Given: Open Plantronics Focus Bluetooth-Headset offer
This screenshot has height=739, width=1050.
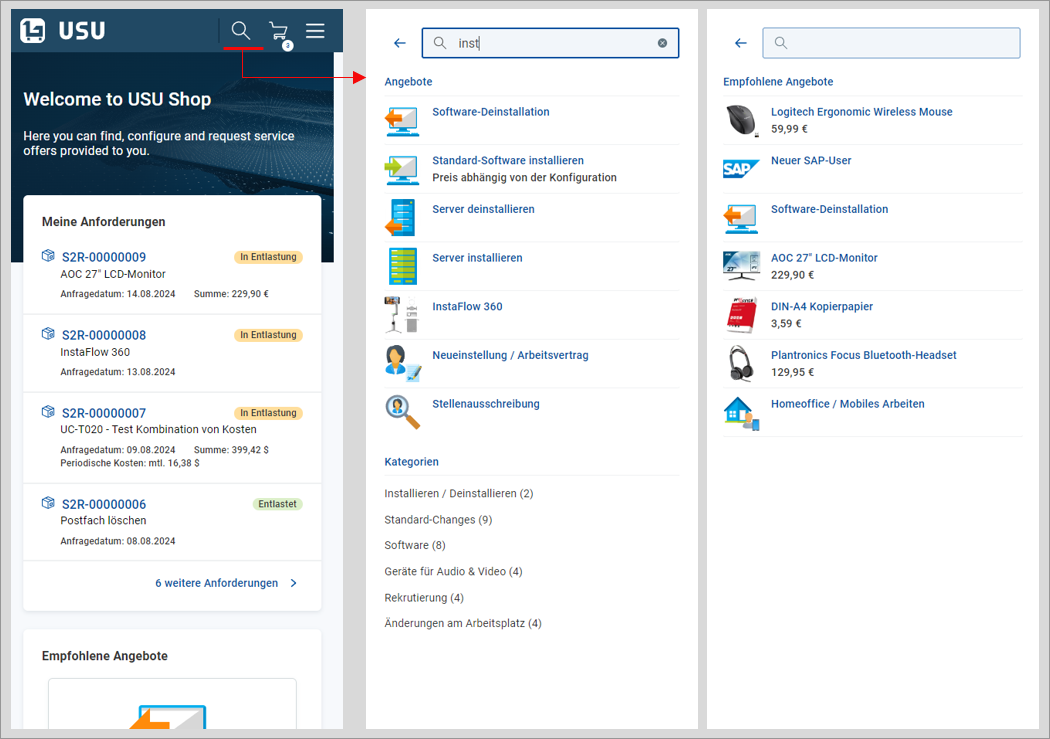Looking at the screenshot, I should point(863,355).
